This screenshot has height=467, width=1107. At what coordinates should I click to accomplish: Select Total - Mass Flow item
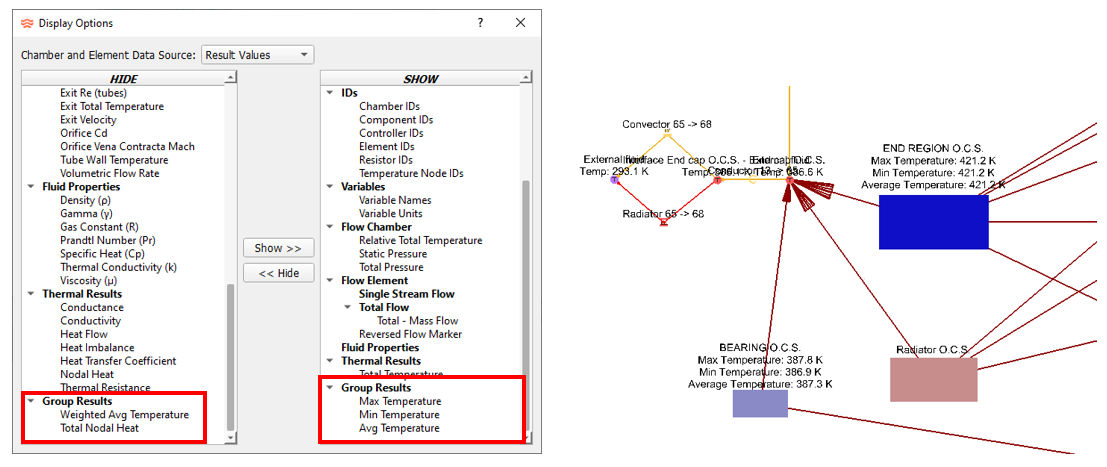pos(417,321)
